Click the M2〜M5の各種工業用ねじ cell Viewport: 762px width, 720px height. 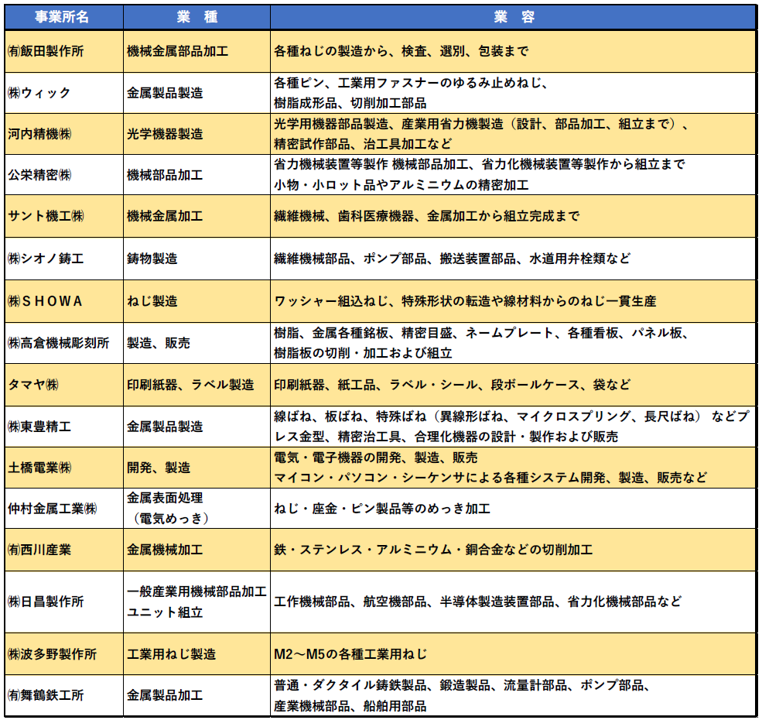(513, 654)
